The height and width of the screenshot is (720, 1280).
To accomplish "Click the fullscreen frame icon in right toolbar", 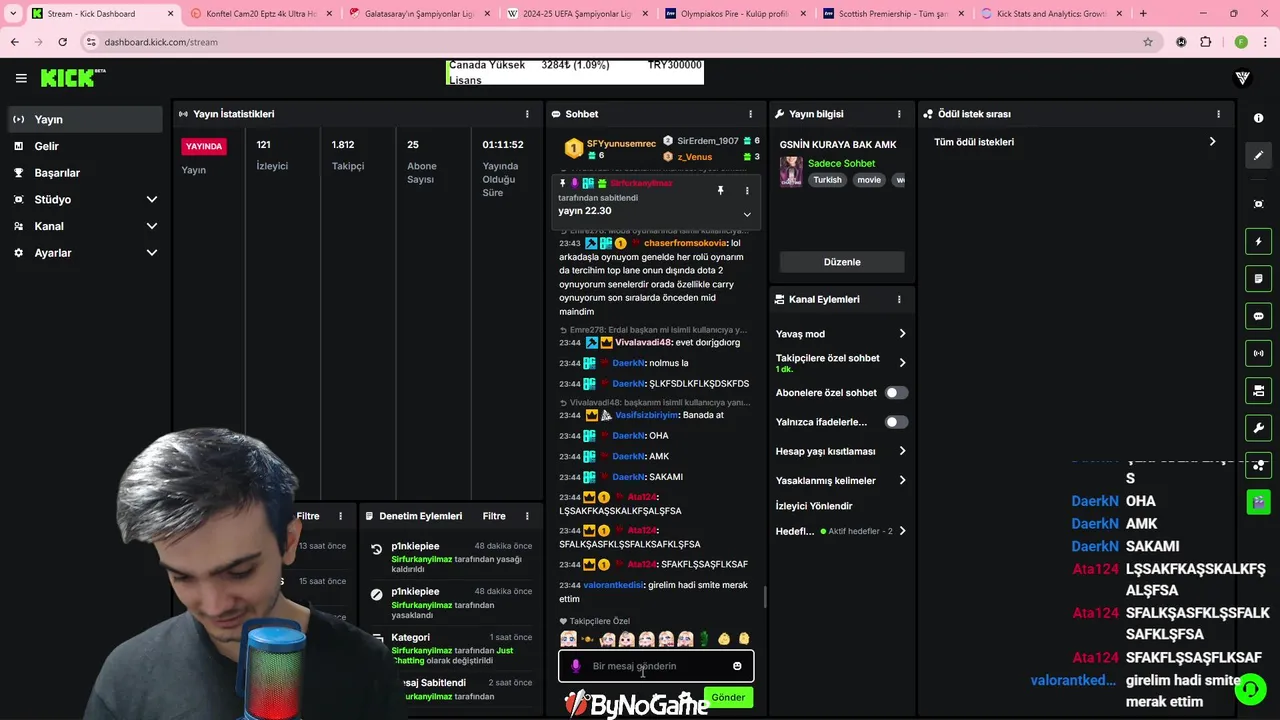I will [1258, 204].
